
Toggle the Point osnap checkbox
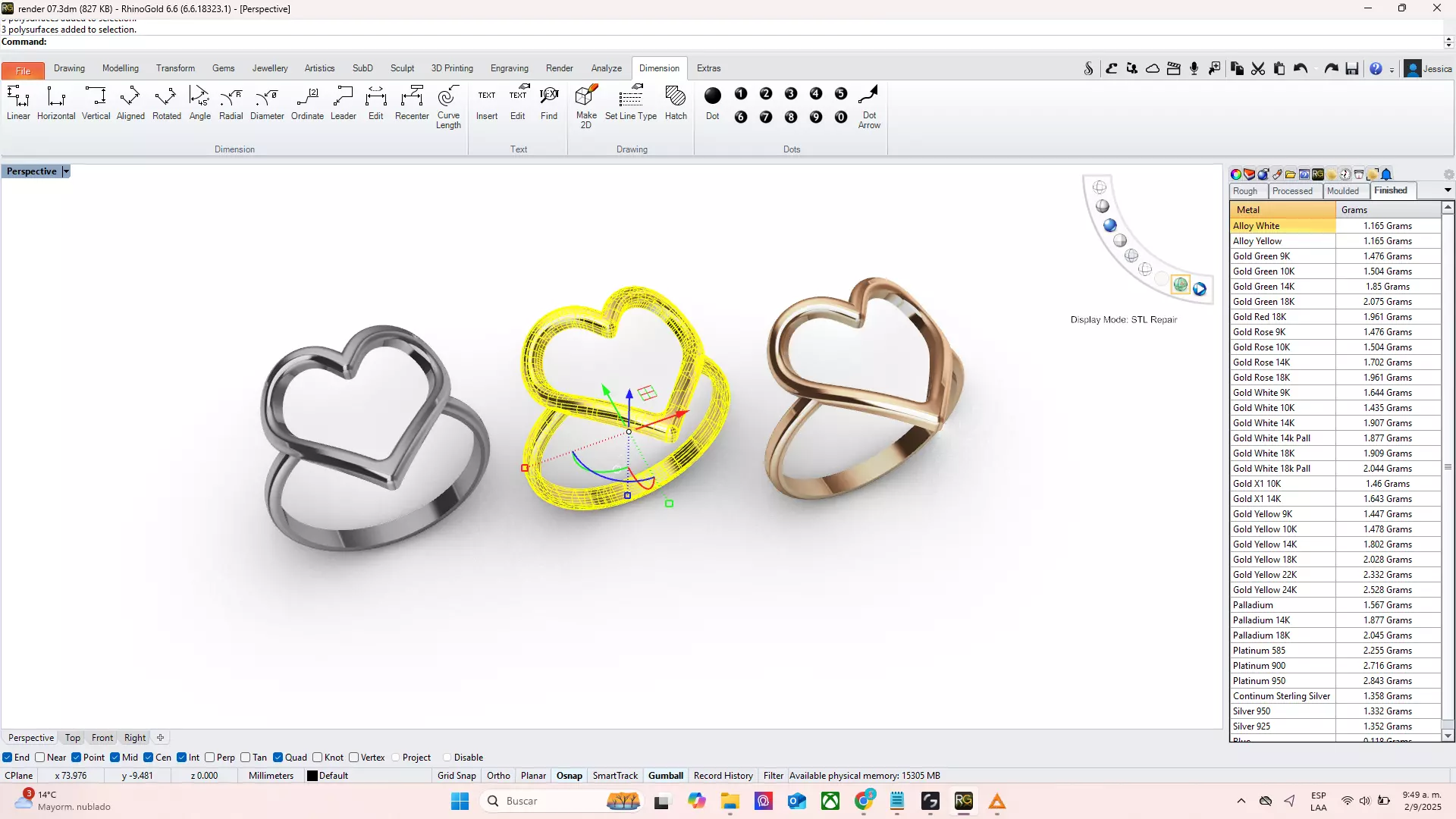[77, 758]
